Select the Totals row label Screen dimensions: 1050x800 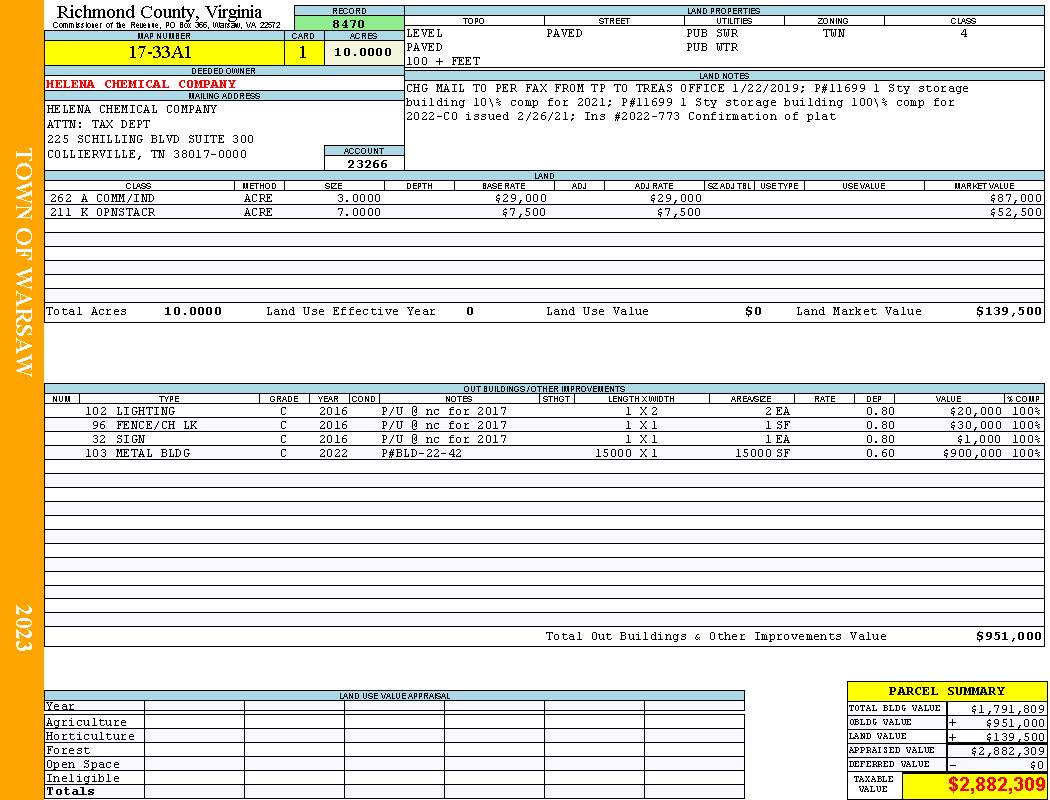point(70,791)
